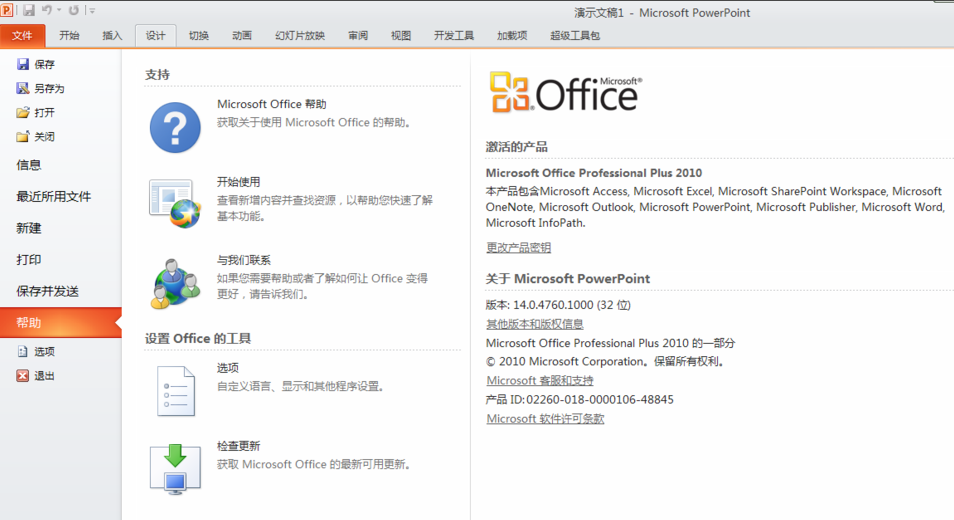954x520 pixels.
Task: Click the 激活的产品 heading
Action: point(517,147)
